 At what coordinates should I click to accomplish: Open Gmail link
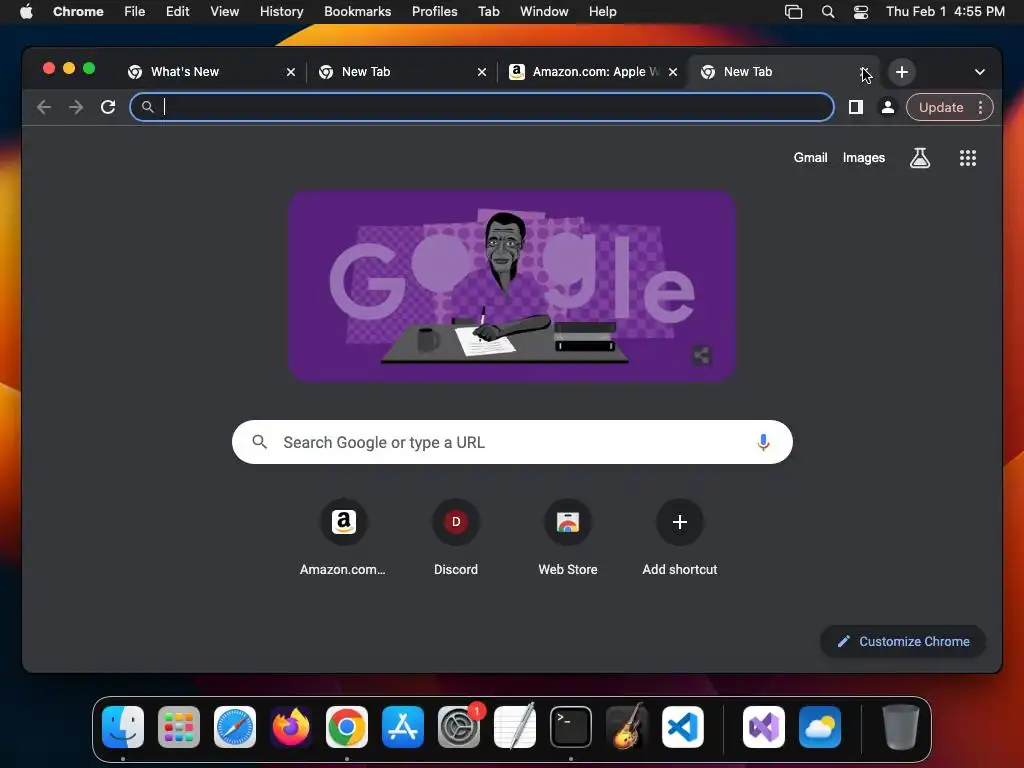[810, 157]
